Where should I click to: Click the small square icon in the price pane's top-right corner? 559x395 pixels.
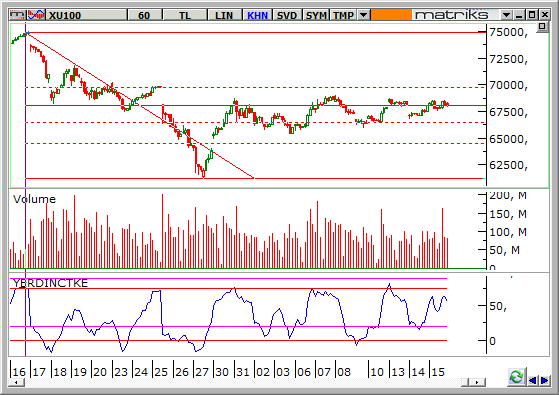click(542, 27)
